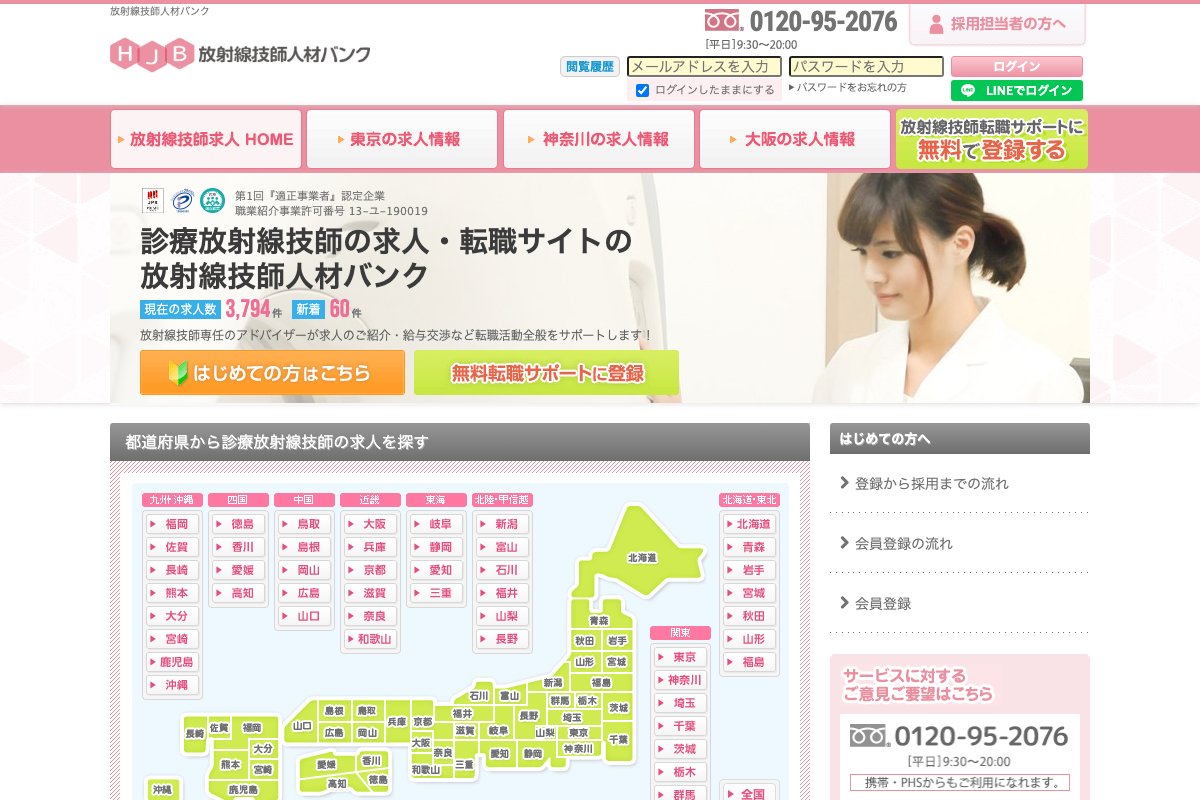Select 福島 in the Tohoku list
Viewport: 1200px width, 800px height.
(750, 662)
